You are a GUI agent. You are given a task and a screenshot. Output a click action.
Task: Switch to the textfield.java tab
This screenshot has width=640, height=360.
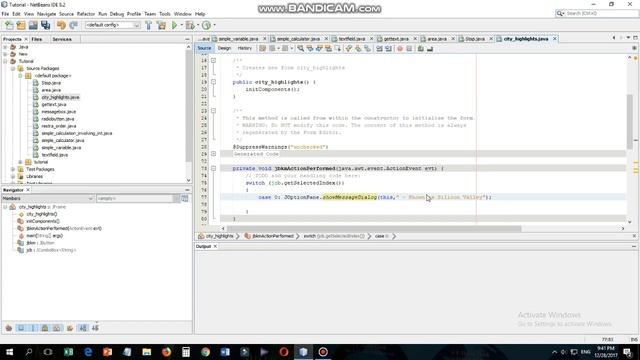(352, 39)
